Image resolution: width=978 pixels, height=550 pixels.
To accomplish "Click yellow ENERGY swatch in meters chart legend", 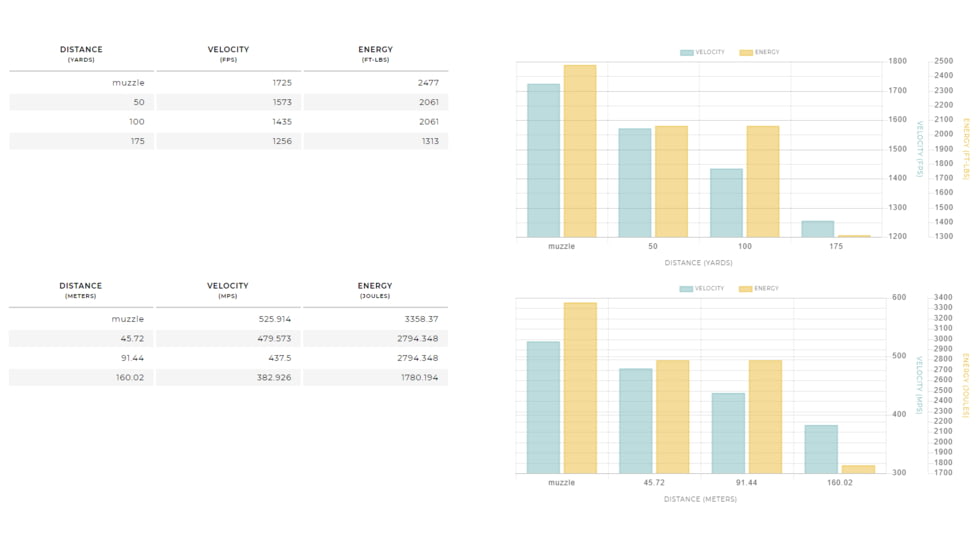I will click(745, 289).
